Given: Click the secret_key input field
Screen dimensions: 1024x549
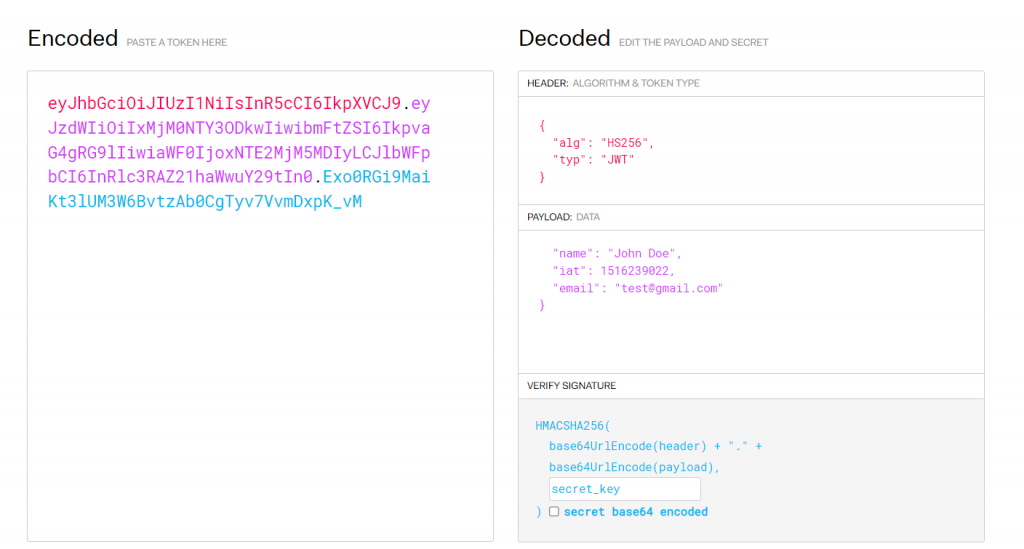Looking at the screenshot, I should pos(624,489).
